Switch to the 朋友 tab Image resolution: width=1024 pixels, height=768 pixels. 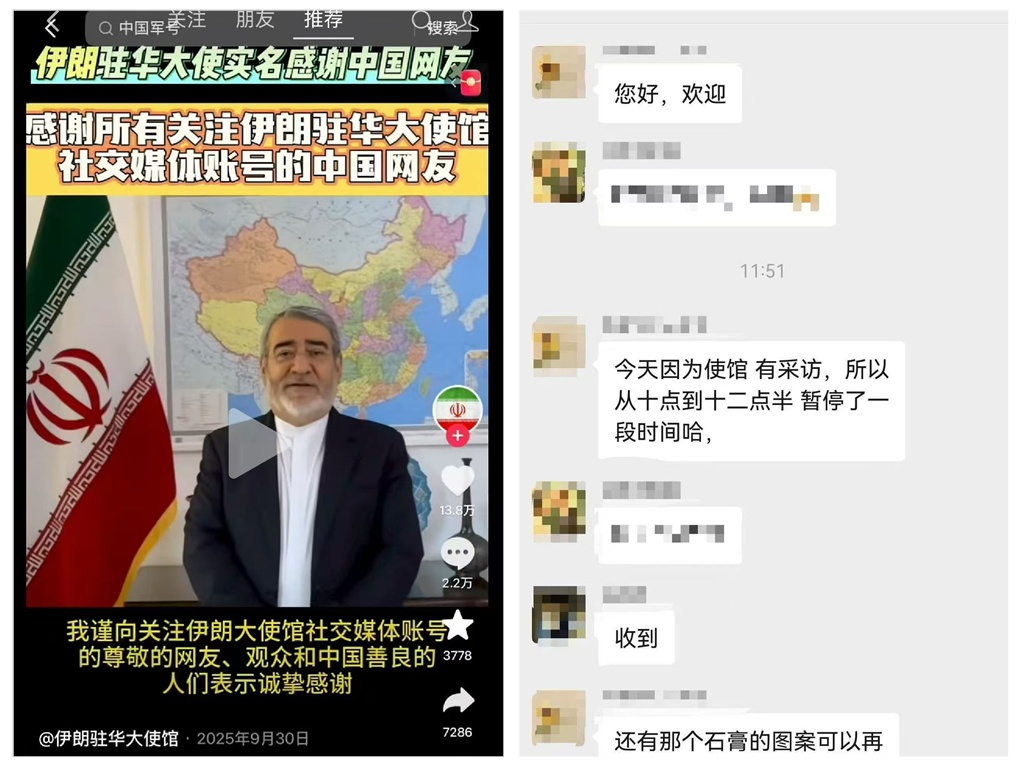(x=255, y=20)
